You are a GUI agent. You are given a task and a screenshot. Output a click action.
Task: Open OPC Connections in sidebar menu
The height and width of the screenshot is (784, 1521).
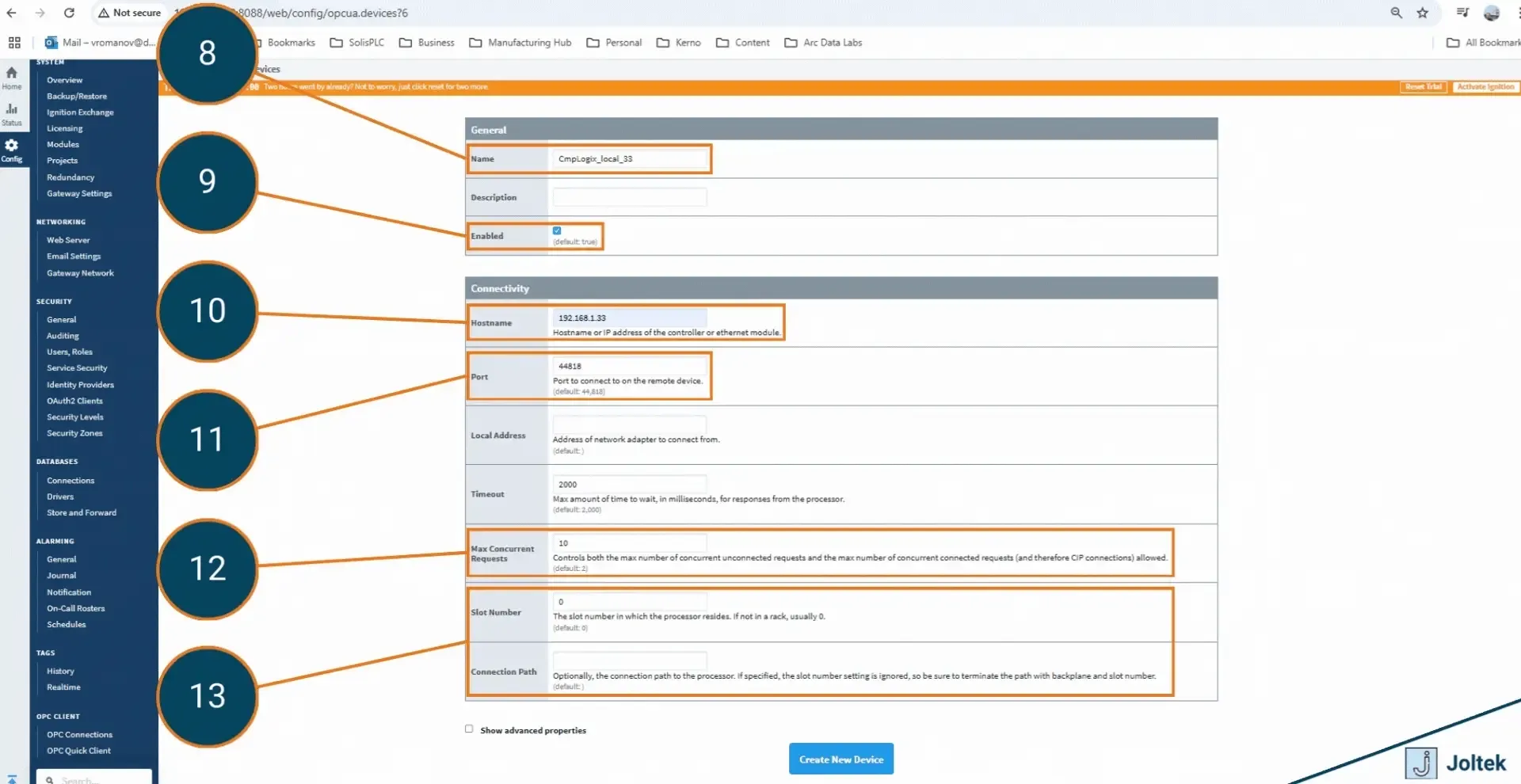click(x=79, y=734)
